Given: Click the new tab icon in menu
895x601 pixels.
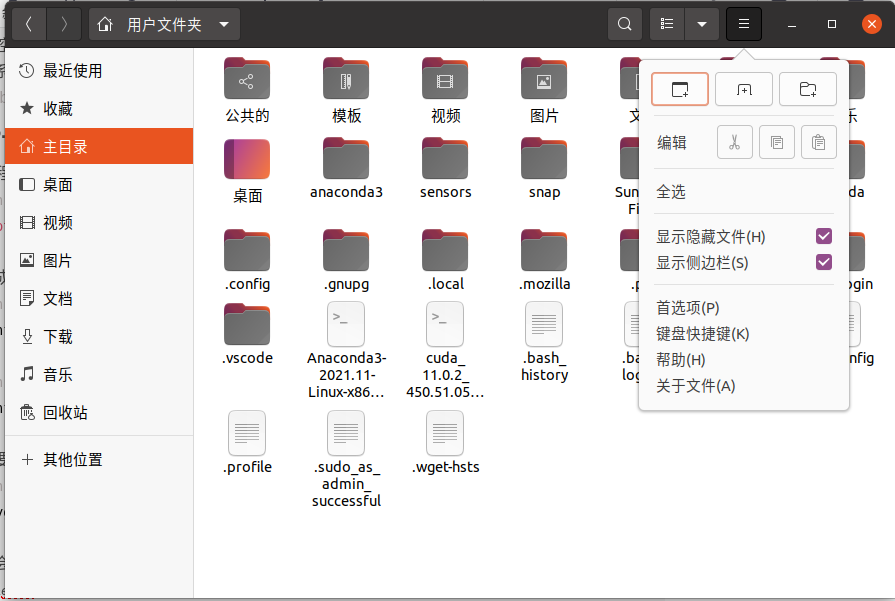Looking at the screenshot, I should [744, 89].
